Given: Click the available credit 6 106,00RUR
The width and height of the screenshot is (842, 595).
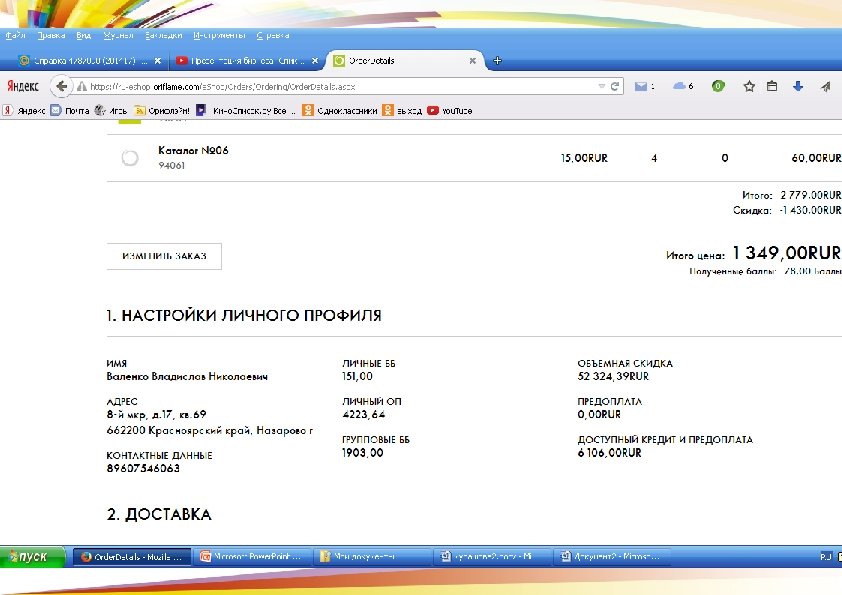Looking at the screenshot, I should click(609, 453).
